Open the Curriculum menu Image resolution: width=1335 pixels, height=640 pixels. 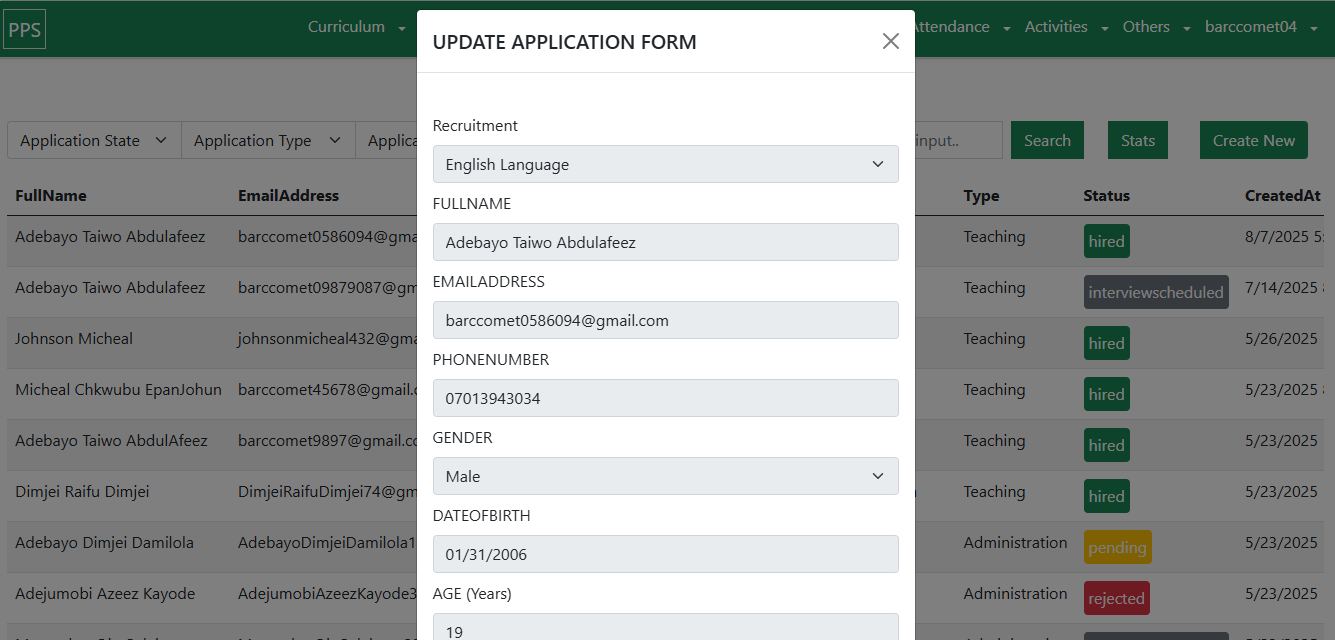(356, 27)
